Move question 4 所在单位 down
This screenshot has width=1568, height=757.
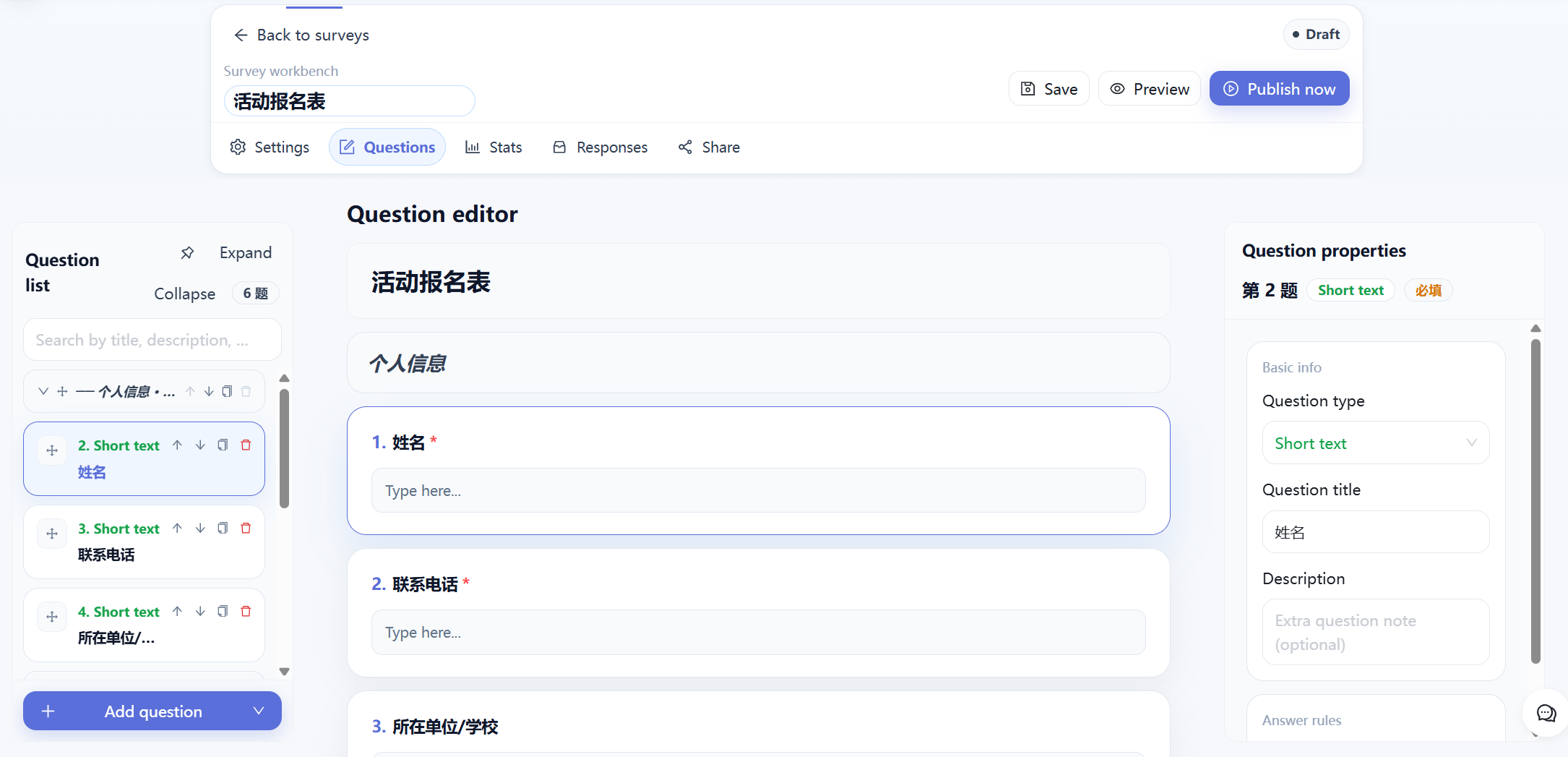click(x=200, y=612)
